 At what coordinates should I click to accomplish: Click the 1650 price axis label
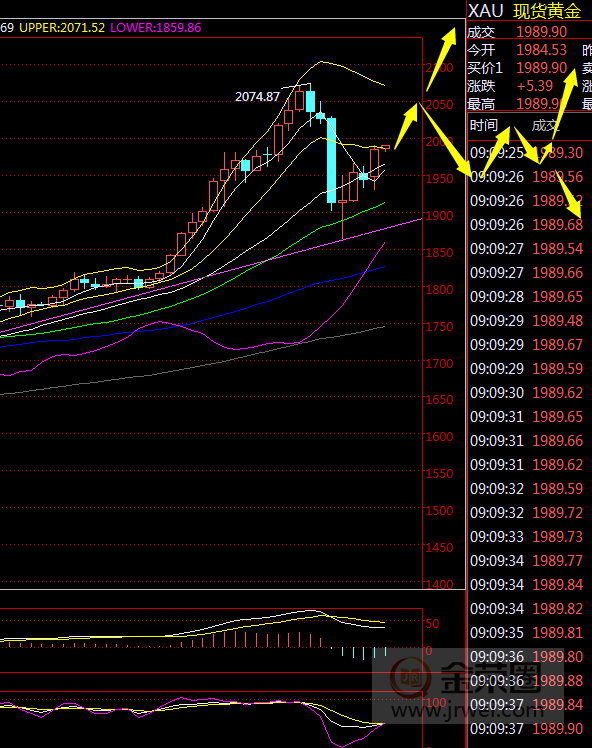[x=439, y=400]
